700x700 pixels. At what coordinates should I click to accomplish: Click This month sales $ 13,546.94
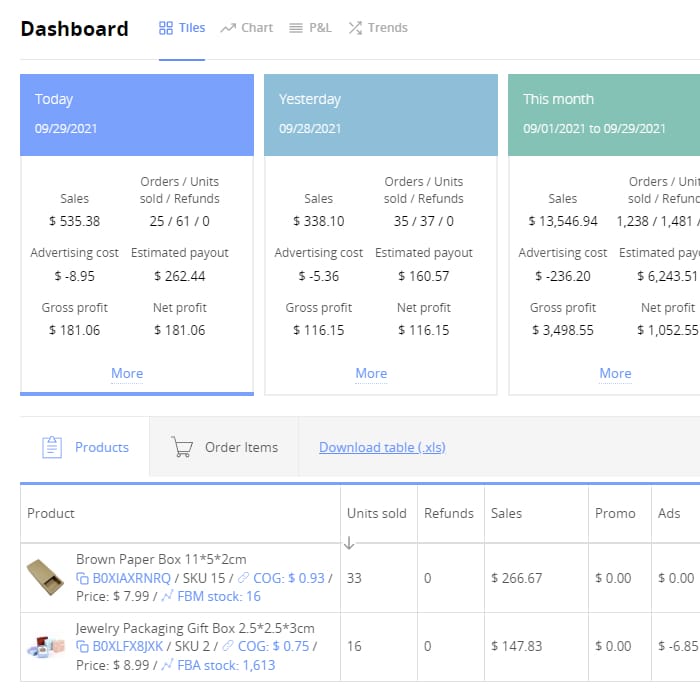(563, 221)
